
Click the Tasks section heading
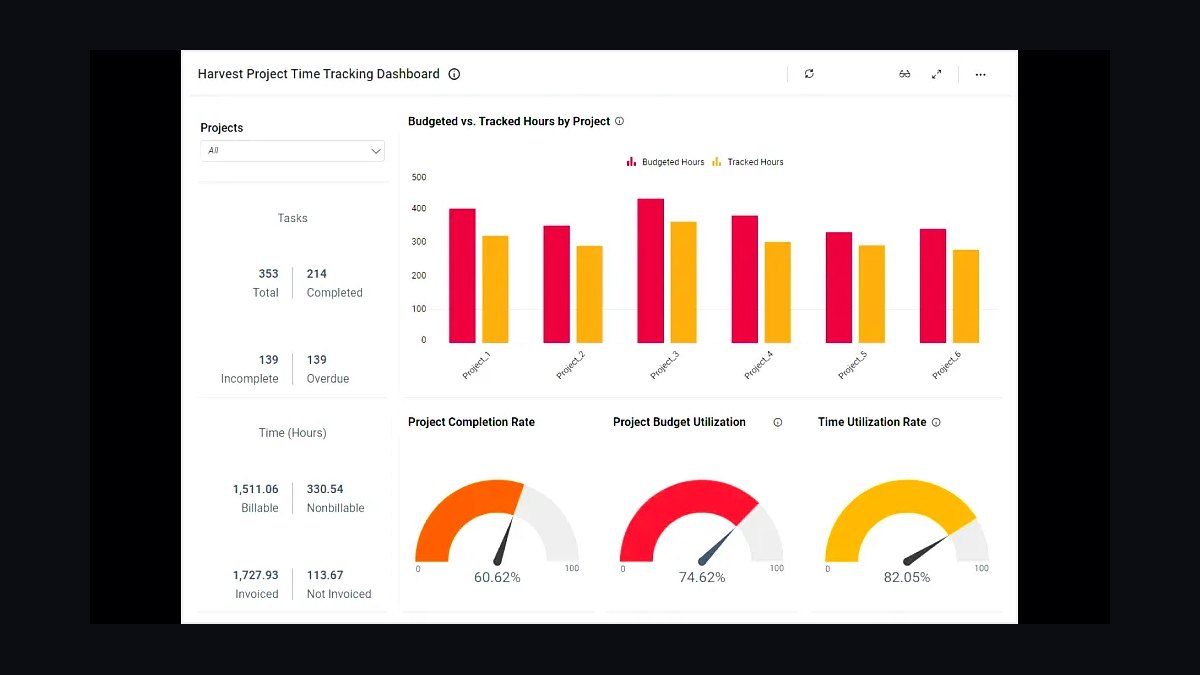(292, 218)
